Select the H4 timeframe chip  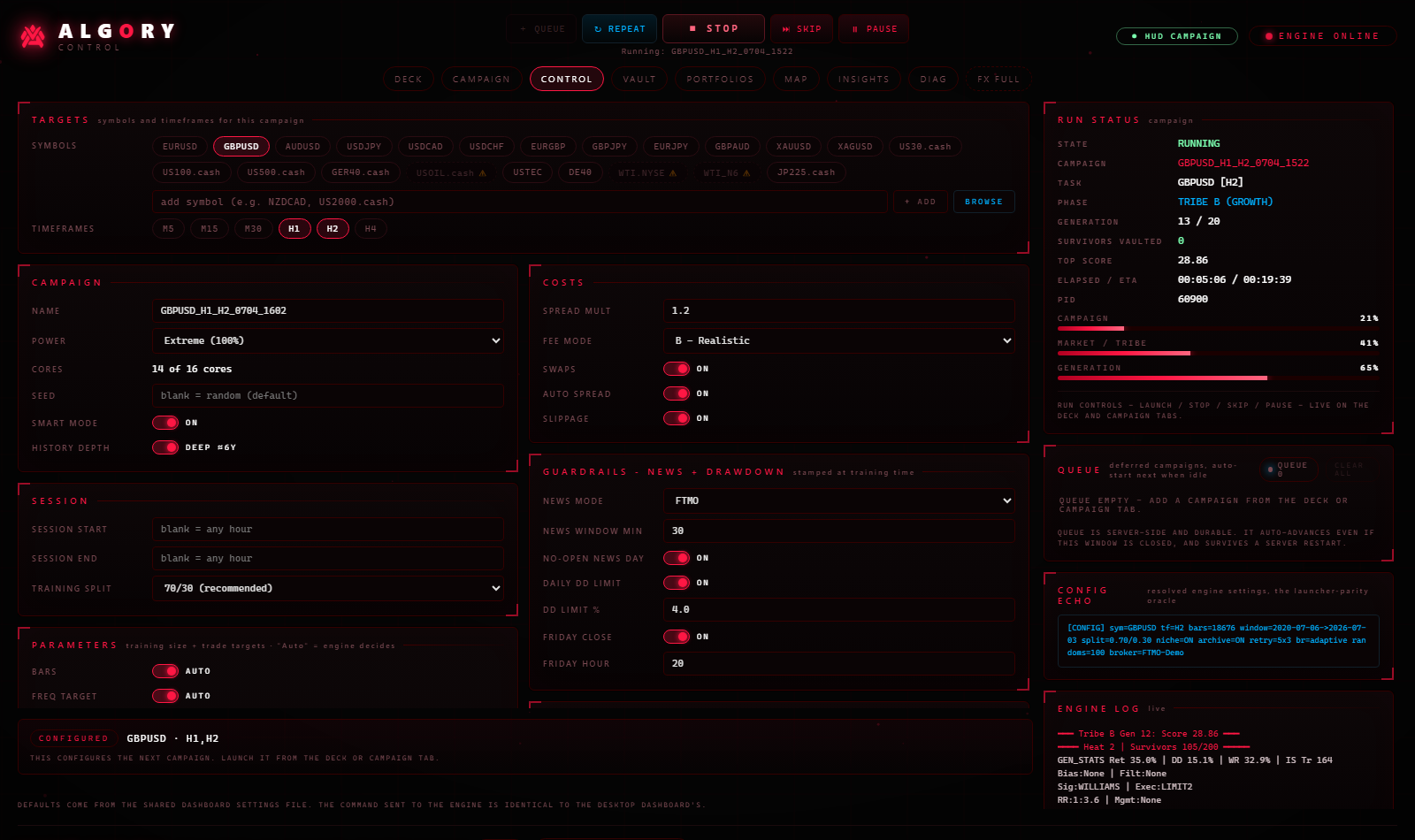[371, 229]
